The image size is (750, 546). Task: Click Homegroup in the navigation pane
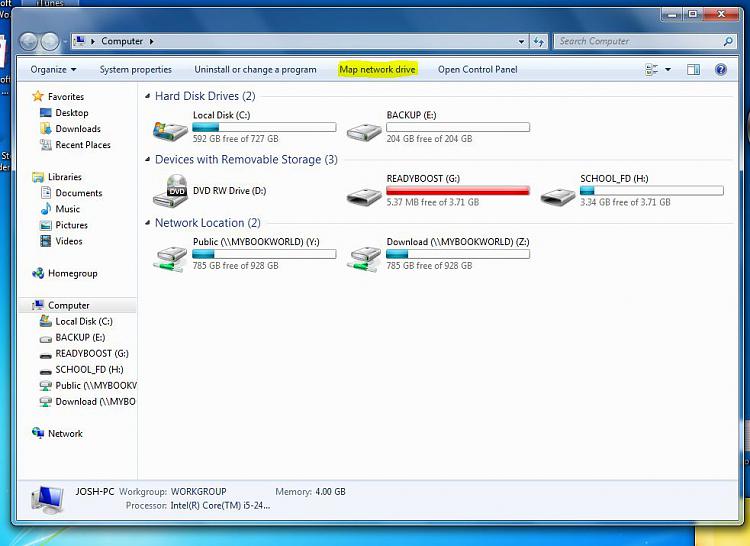[72, 273]
